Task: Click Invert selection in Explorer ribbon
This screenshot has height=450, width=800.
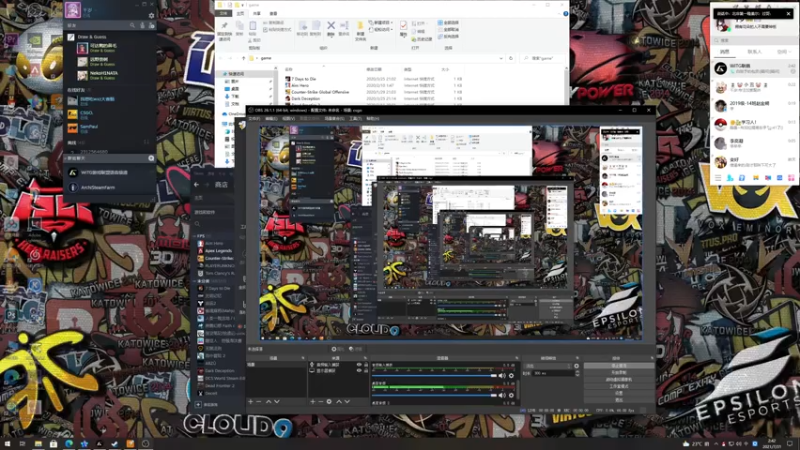Action: [448, 36]
